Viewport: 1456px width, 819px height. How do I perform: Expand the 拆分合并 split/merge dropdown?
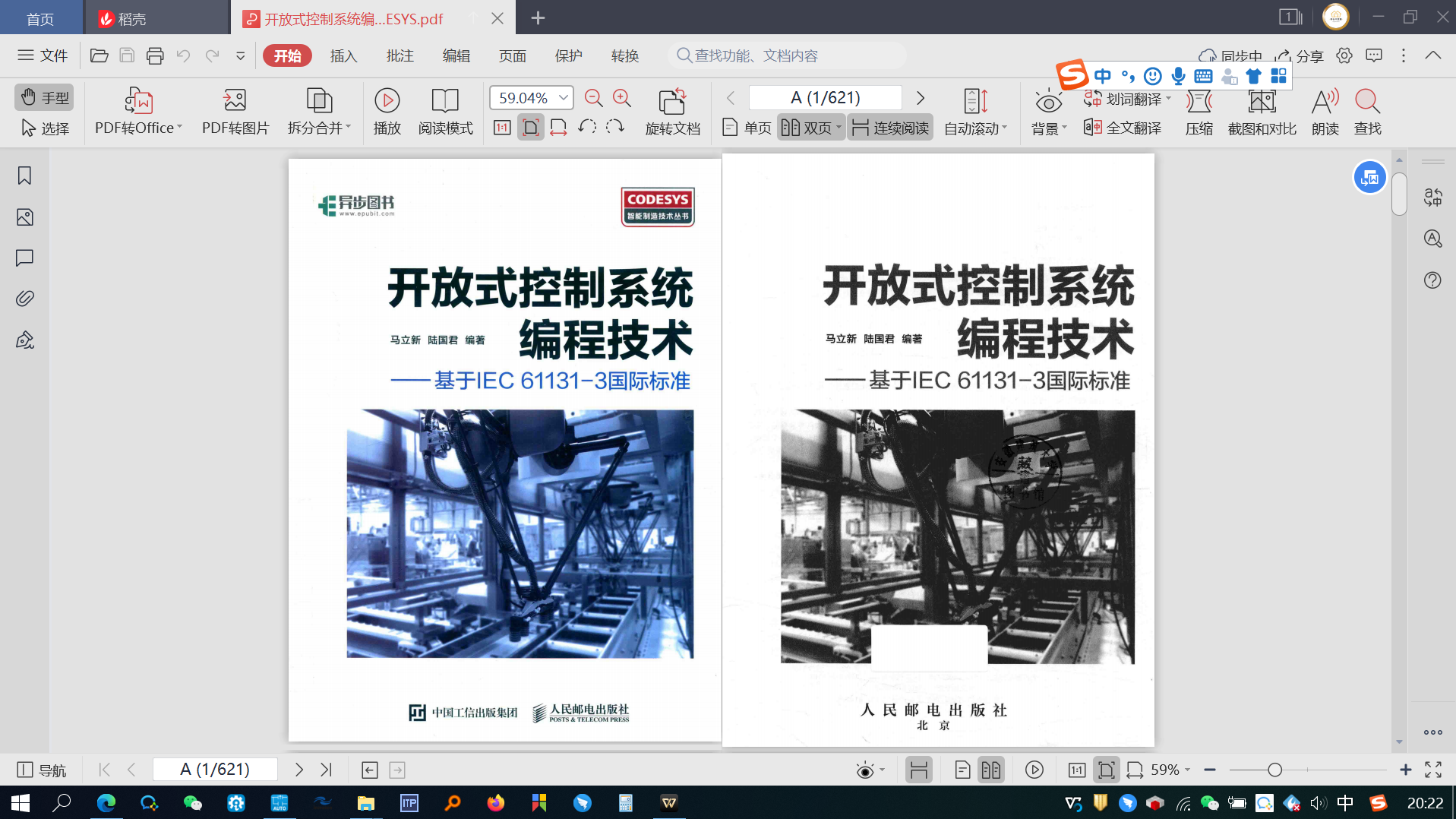pyautogui.click(x=319, y=112)
